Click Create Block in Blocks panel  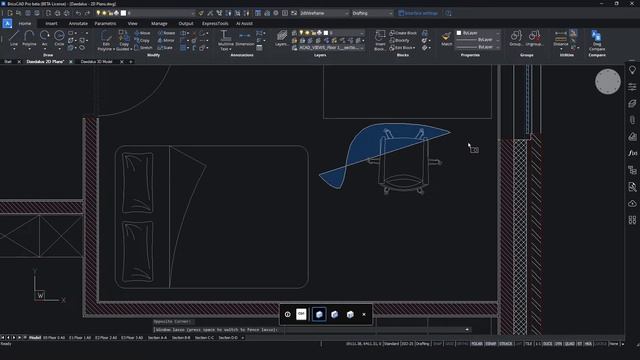[x=403, y=33]
